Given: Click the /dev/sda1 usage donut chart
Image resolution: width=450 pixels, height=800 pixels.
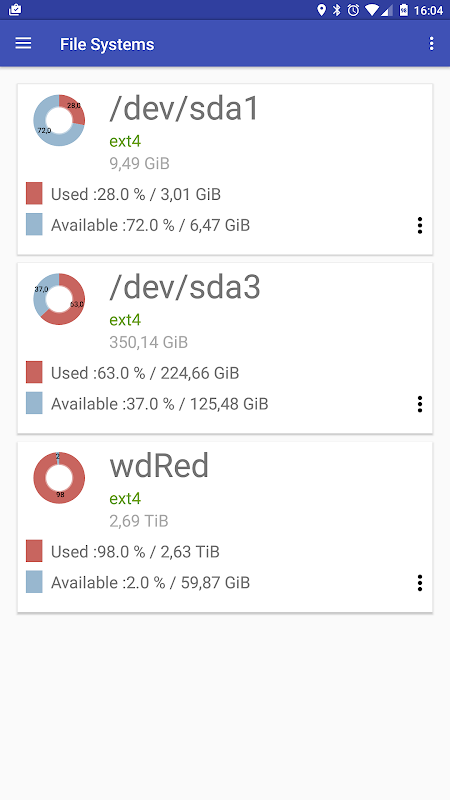Looking at the screenshot, I should (x=59, y=120).
